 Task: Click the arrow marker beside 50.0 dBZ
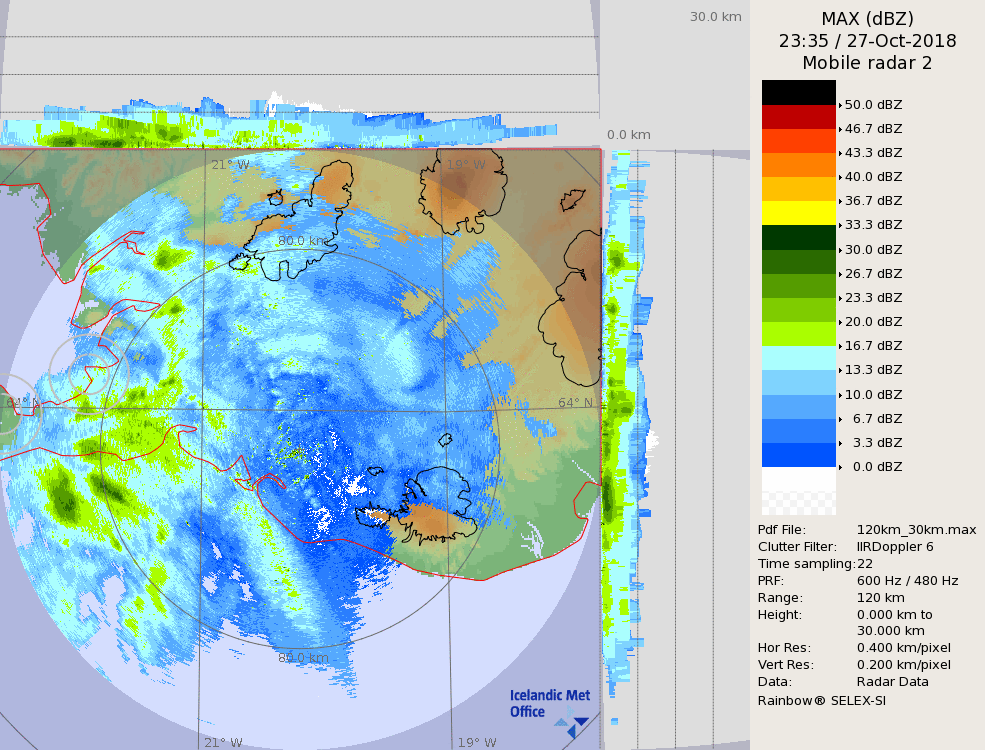tap(840, 105)
